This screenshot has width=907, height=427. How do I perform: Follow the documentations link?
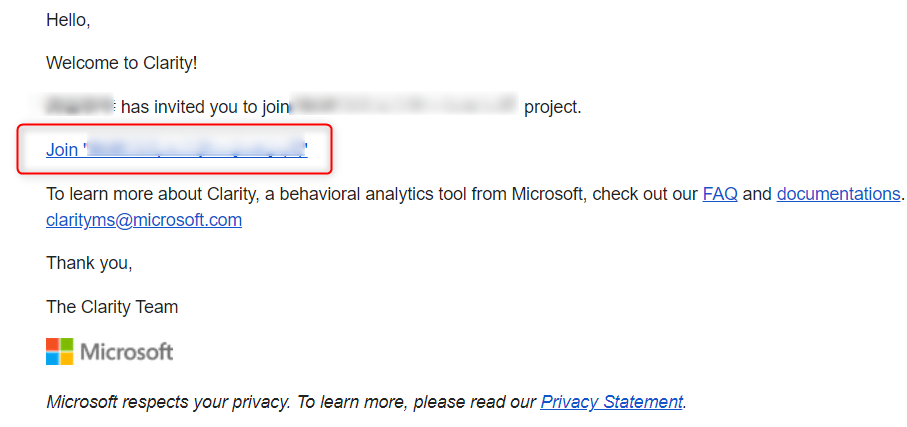point(838,194)
